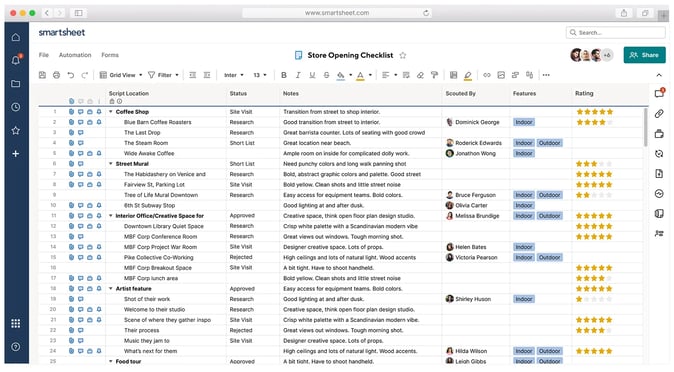Image resolution: width=674 pixels, height=372 pixels.
Task: Apply Strikethrough formatting
Action: point(326,75)
